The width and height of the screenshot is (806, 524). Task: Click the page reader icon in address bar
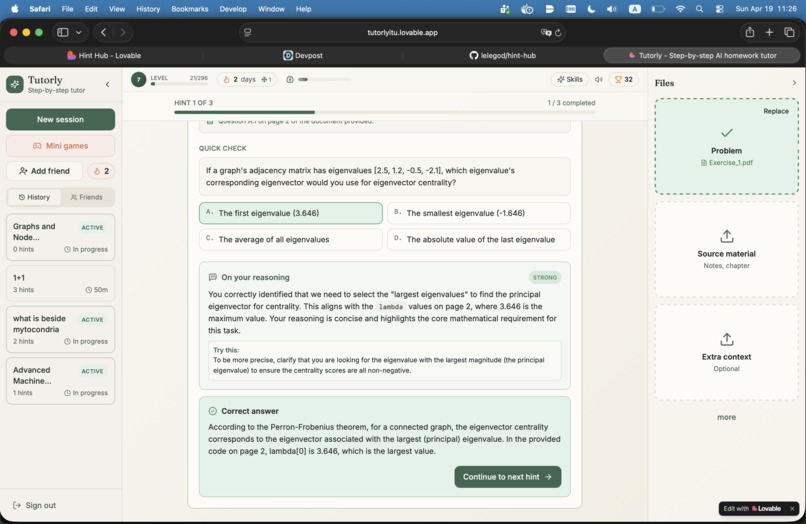point(248,32)
